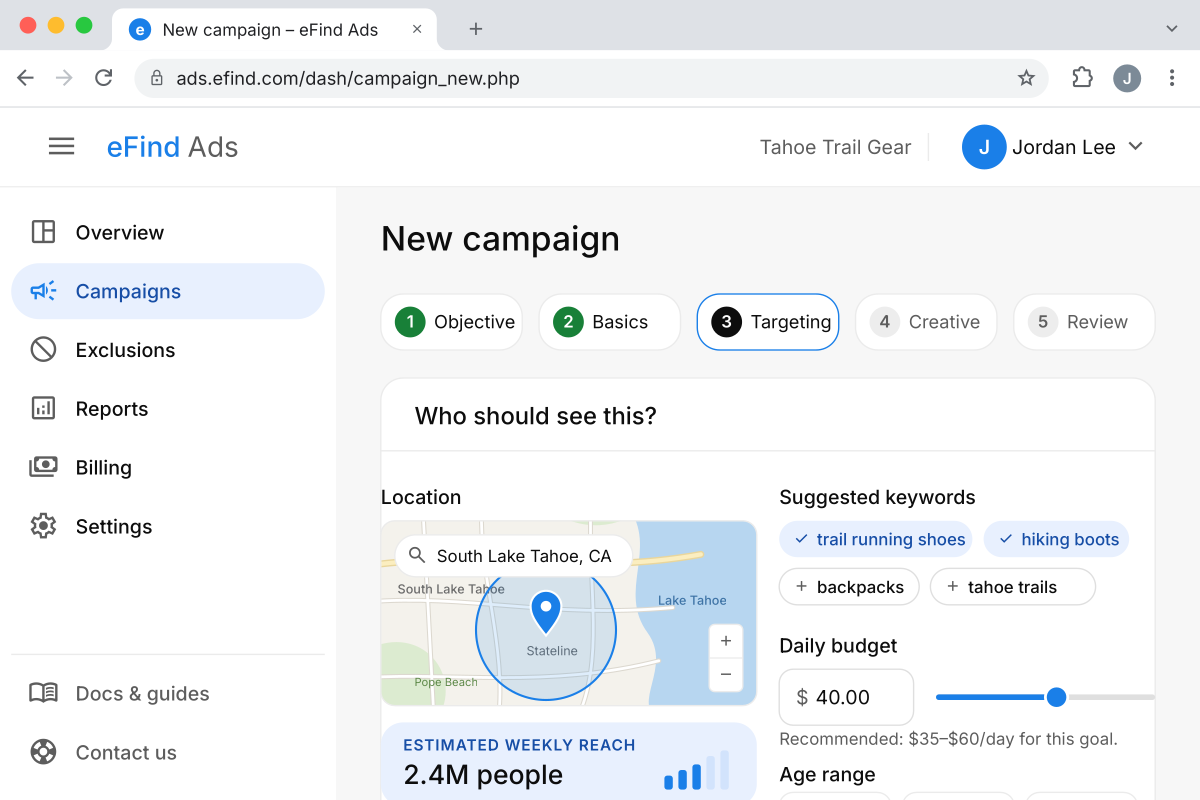The width and height of the screenshot is (1200, 800).
Task: Click the browser back button
Action: pos(26,78)
